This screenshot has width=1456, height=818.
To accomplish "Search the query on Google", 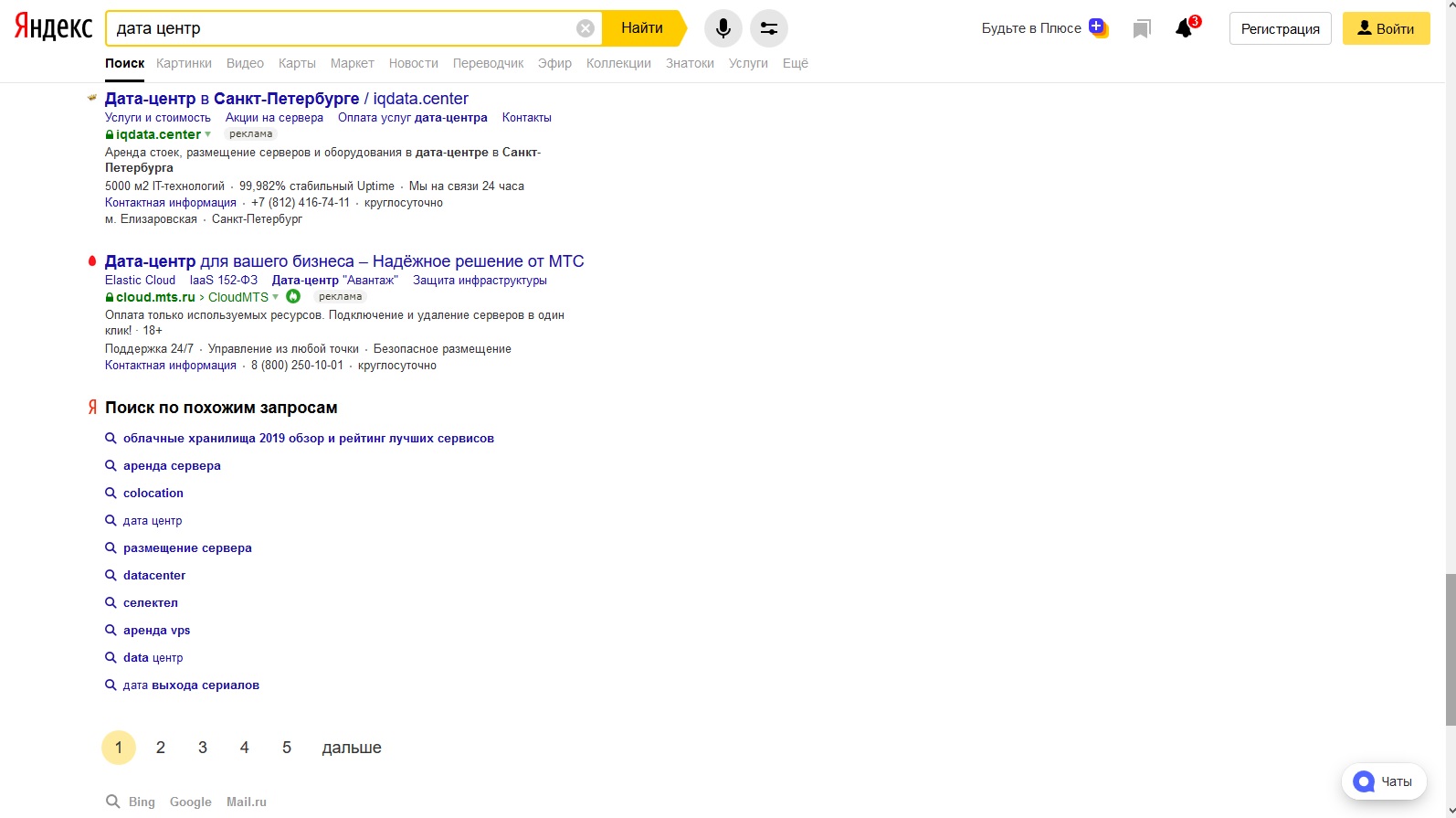I will [190, 802].
